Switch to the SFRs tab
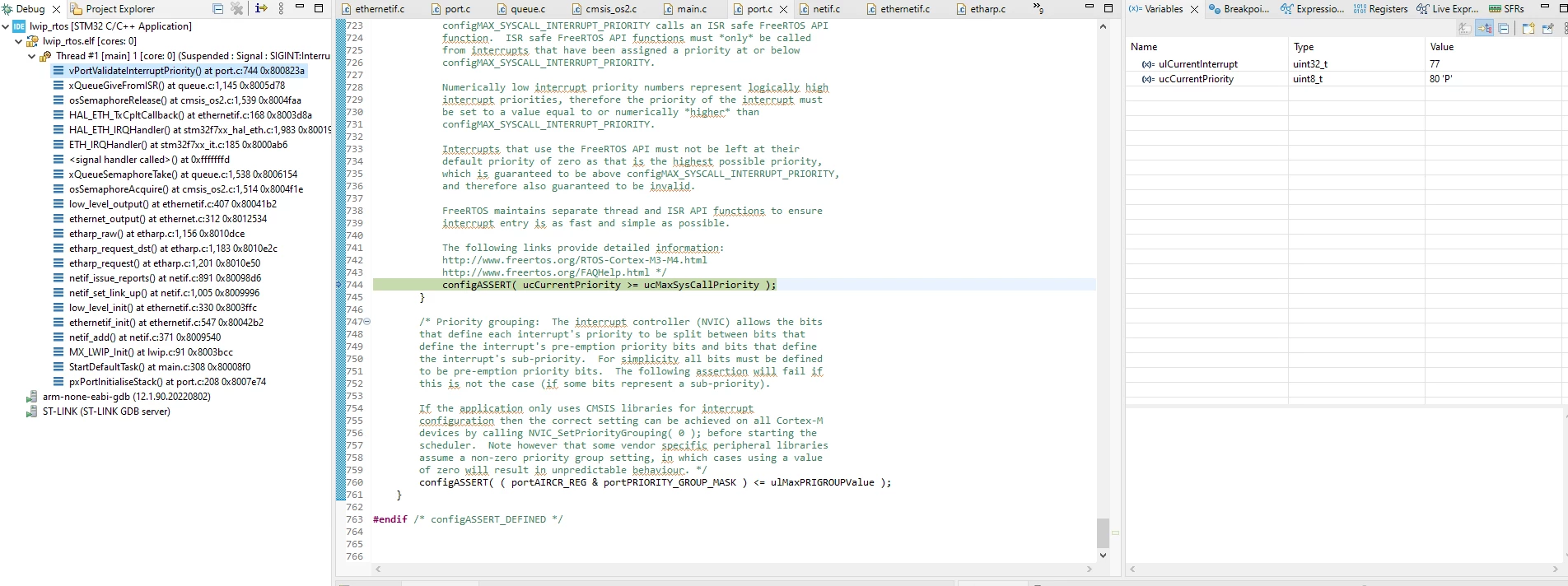This screenshot has width=1568, height=586. pyautogui.click(x=1506, y=9)
